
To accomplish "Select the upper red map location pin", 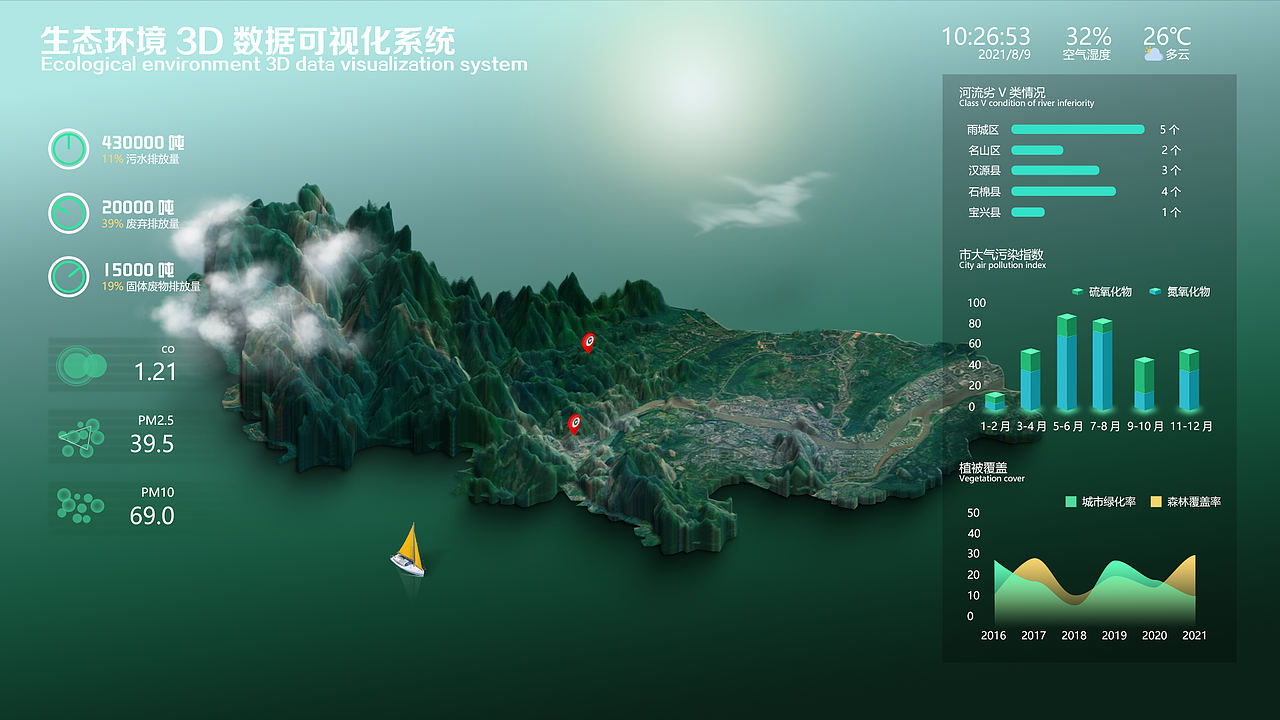I will (589, 343).
